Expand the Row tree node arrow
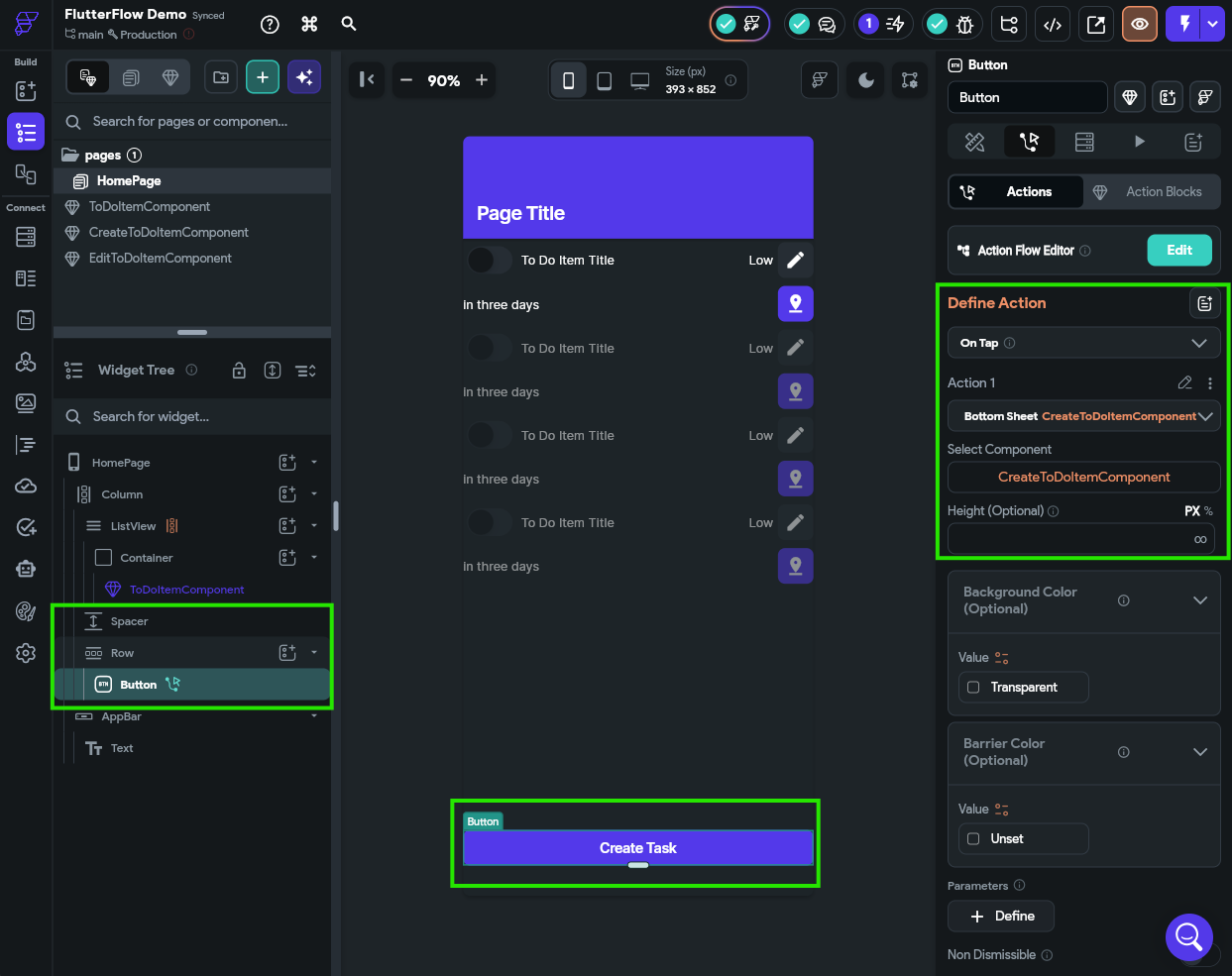Screen dimensions: 1232x976 click(314, 652)
